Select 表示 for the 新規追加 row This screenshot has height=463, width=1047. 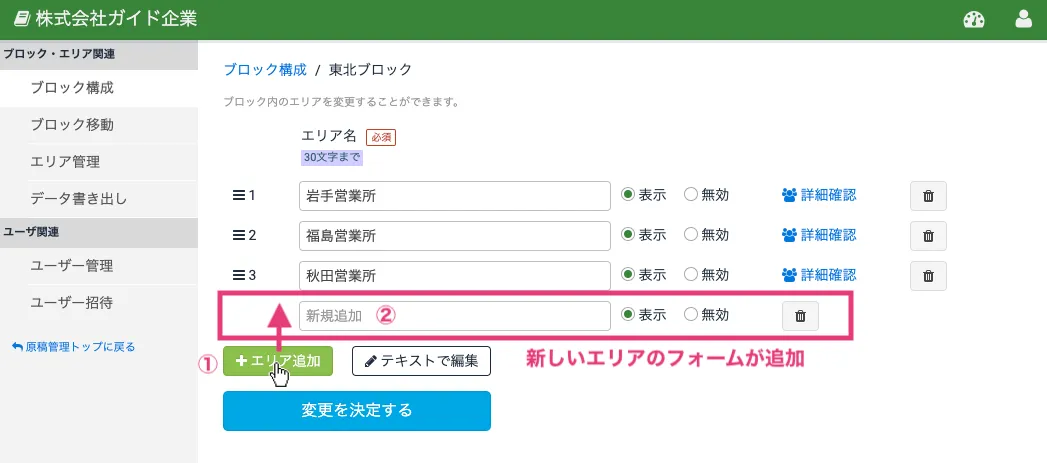pyautogui.click(x=628, y=315)
